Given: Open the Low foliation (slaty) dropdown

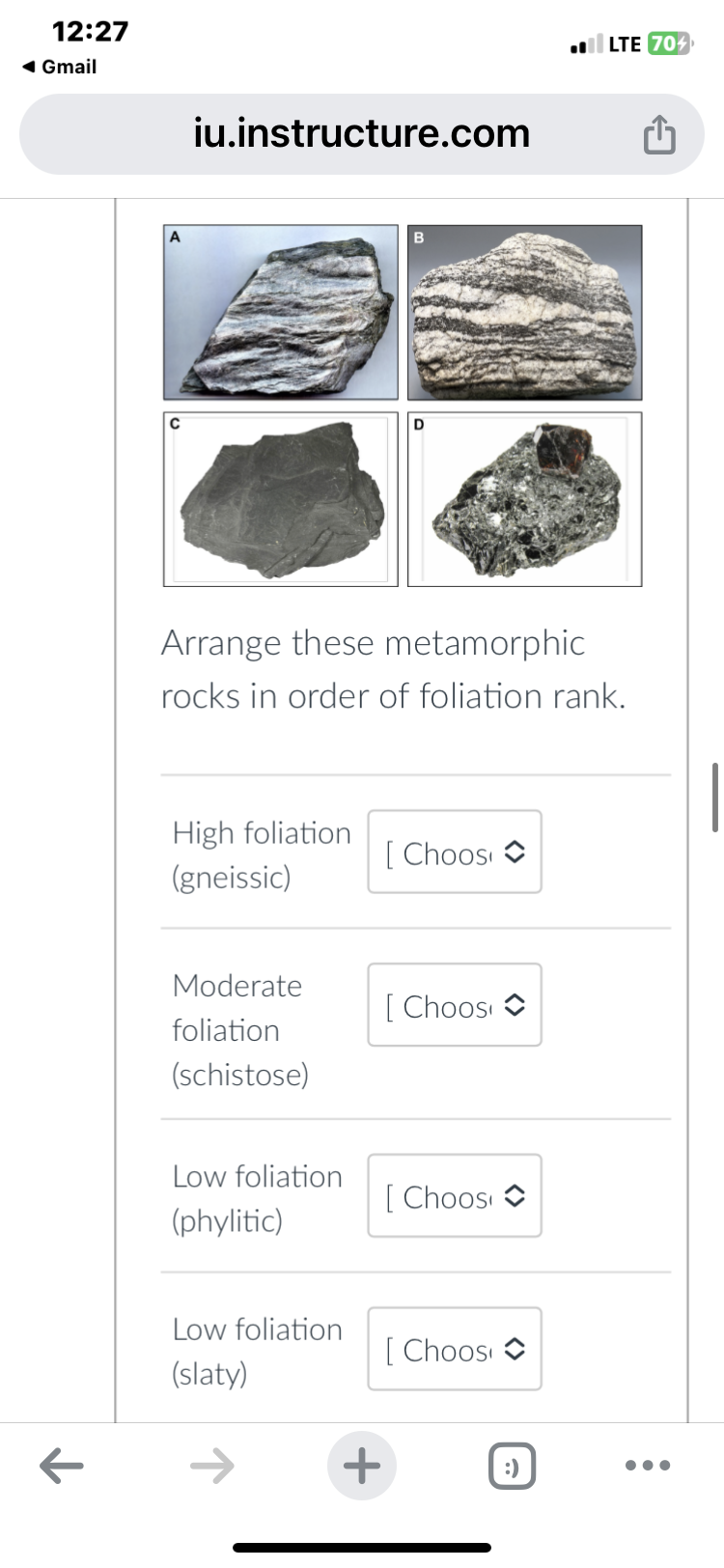Looking at the screenshot, I should tap(454, 1349).
